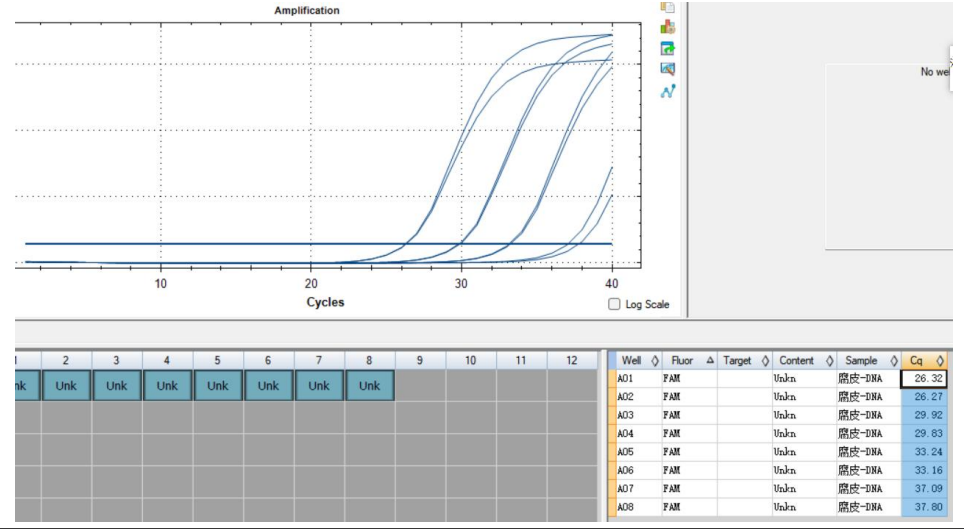Select the Unk well in plate column 4

pos(167,386)
